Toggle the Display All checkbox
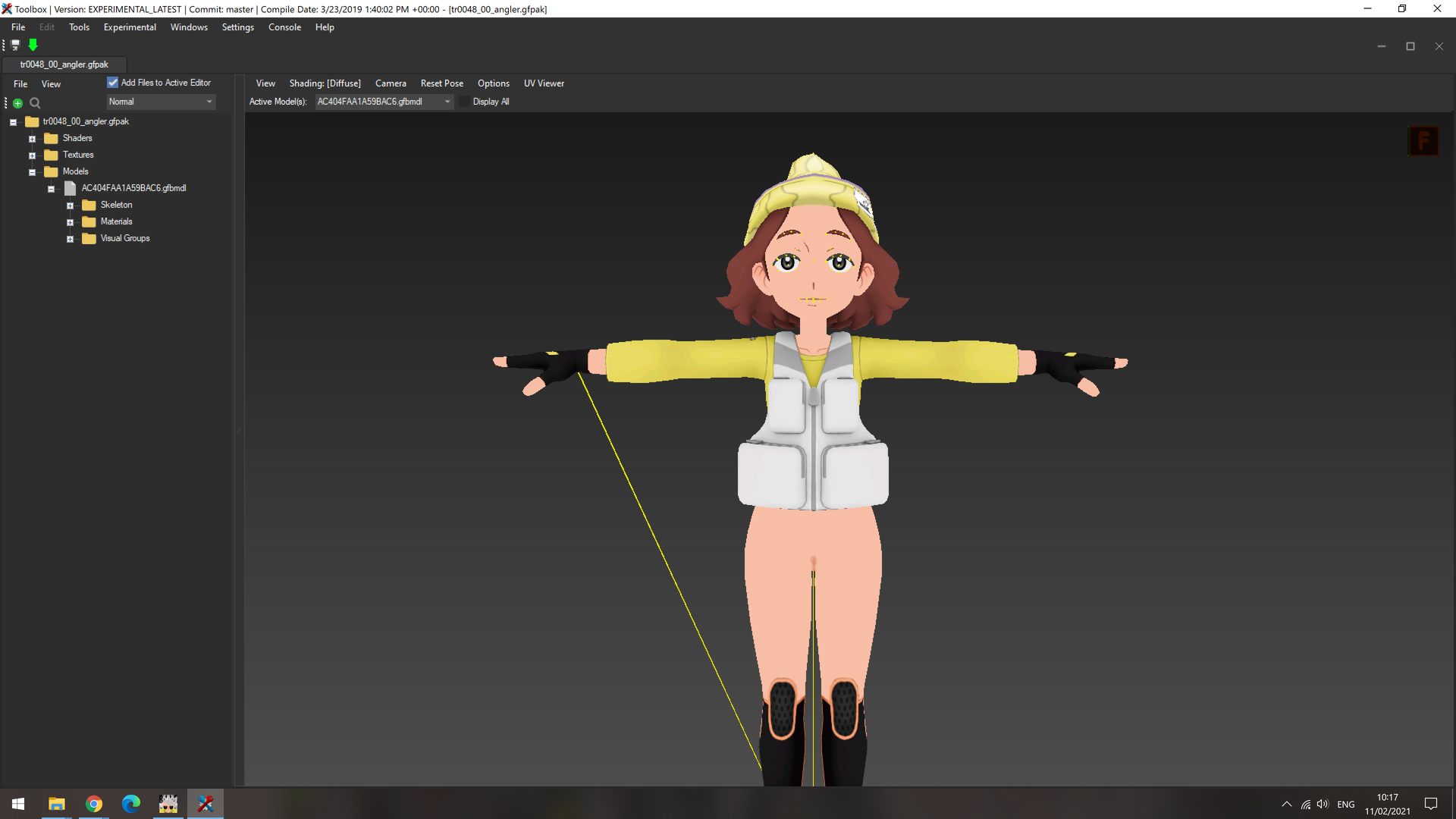Image resolution: width=1456 pixels, height=819 pixels. 464,102
